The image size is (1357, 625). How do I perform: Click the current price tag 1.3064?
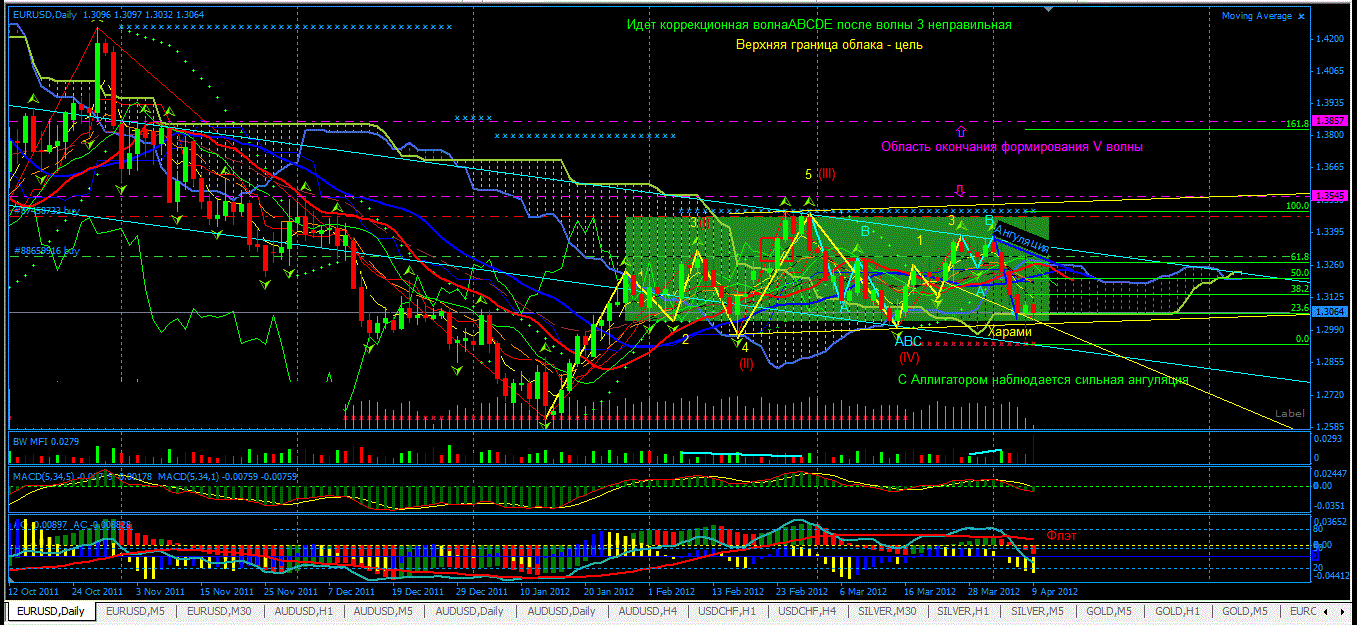tap(1329, 313)
